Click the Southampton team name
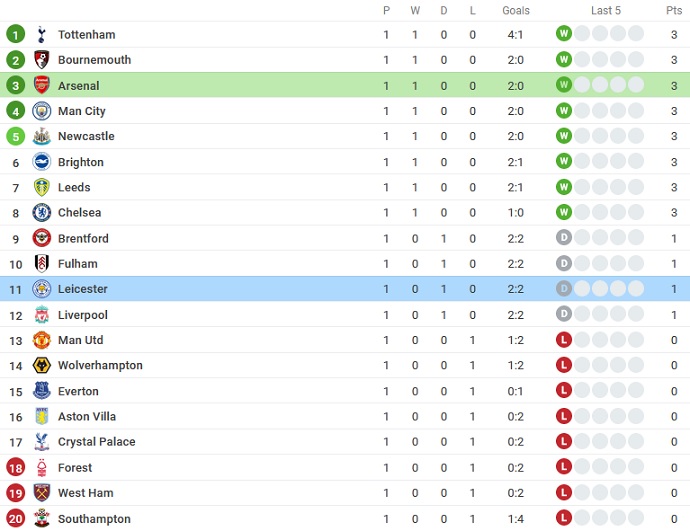690x531 pixels. pyautogui.click(x=94, y=519)
